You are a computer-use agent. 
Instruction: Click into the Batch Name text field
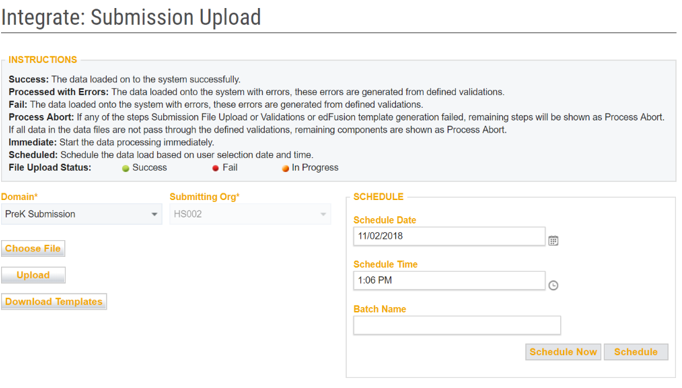457,325
